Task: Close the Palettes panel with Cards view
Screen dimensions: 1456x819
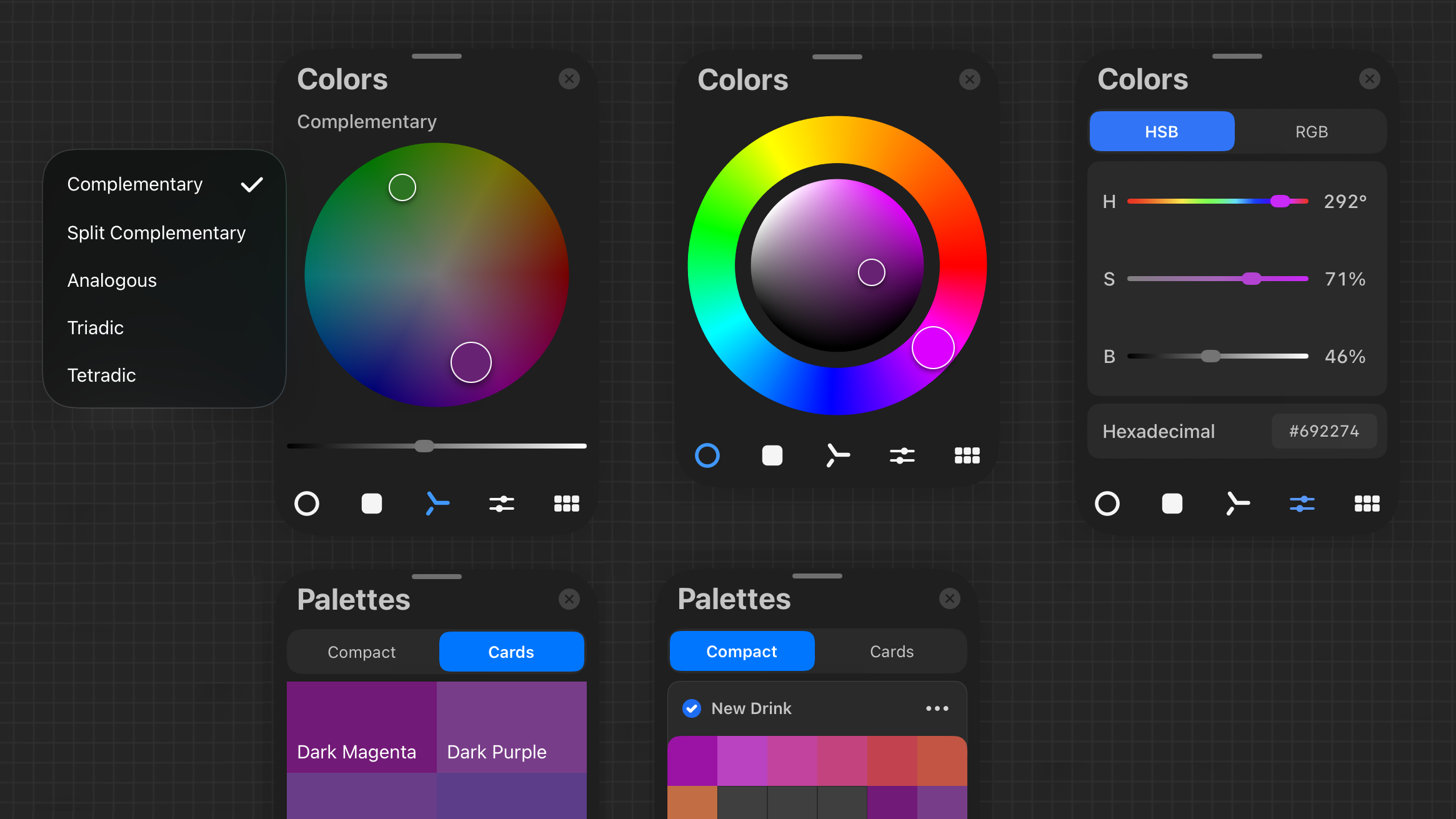Action: [x=569, y=599]
